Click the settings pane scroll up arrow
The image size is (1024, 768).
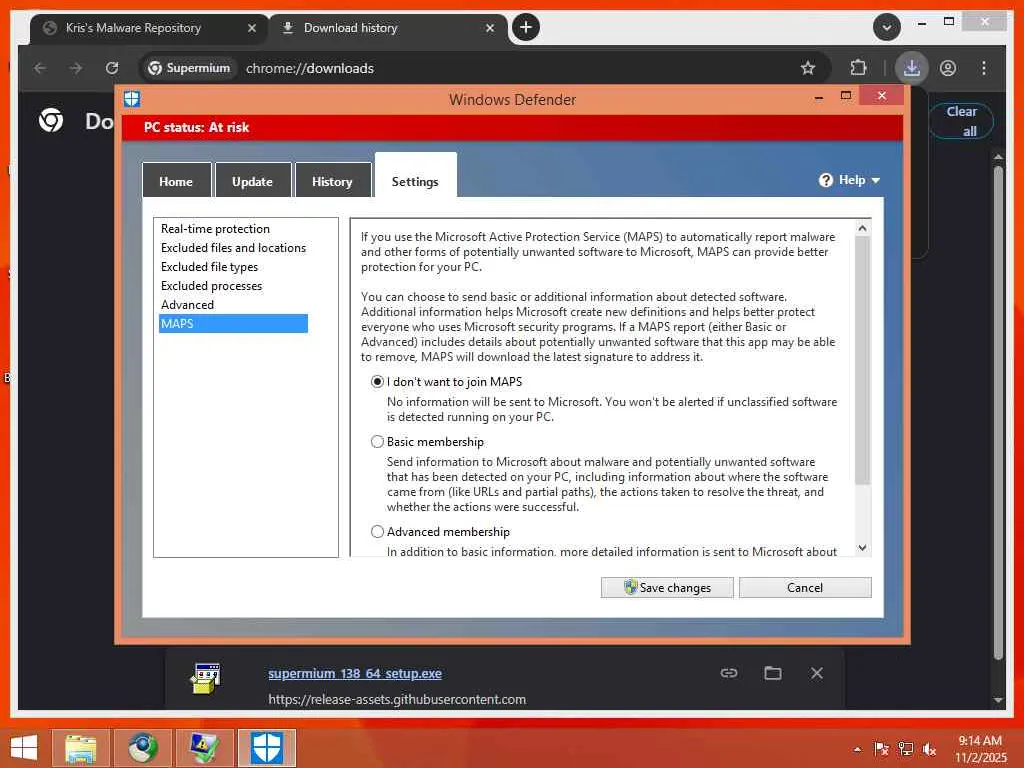(862, 228)
